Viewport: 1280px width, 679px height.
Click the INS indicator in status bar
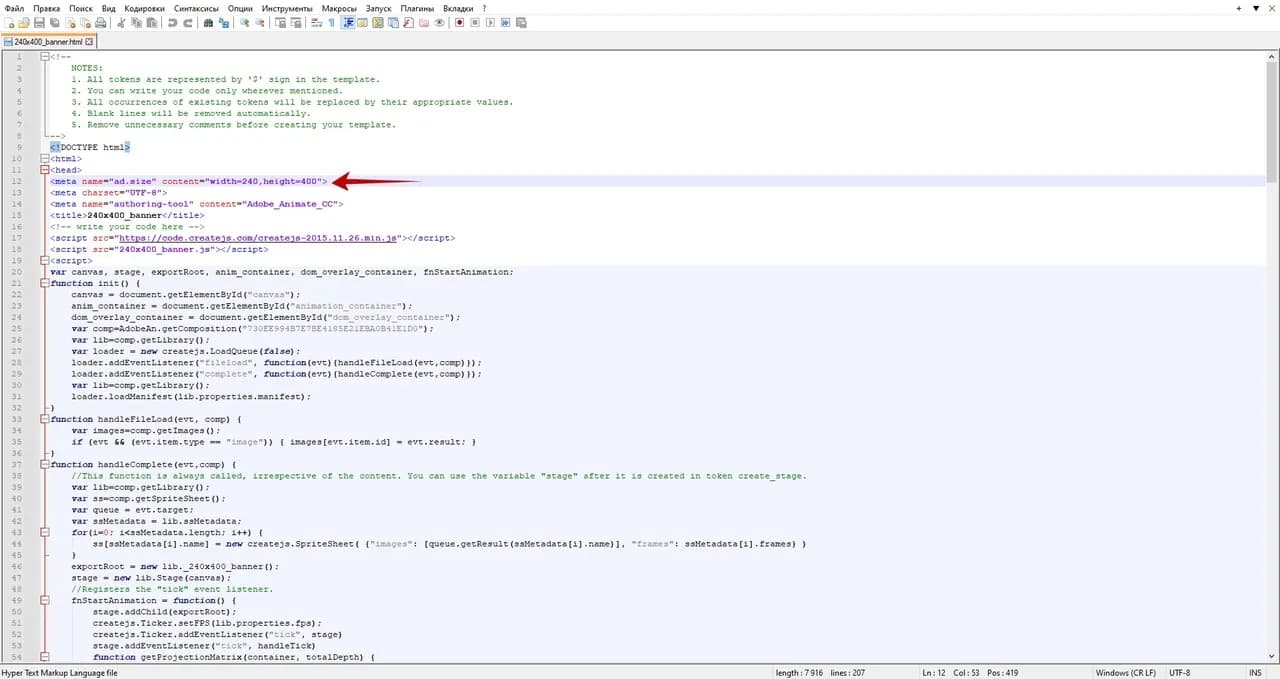(x=1255, y=673)
